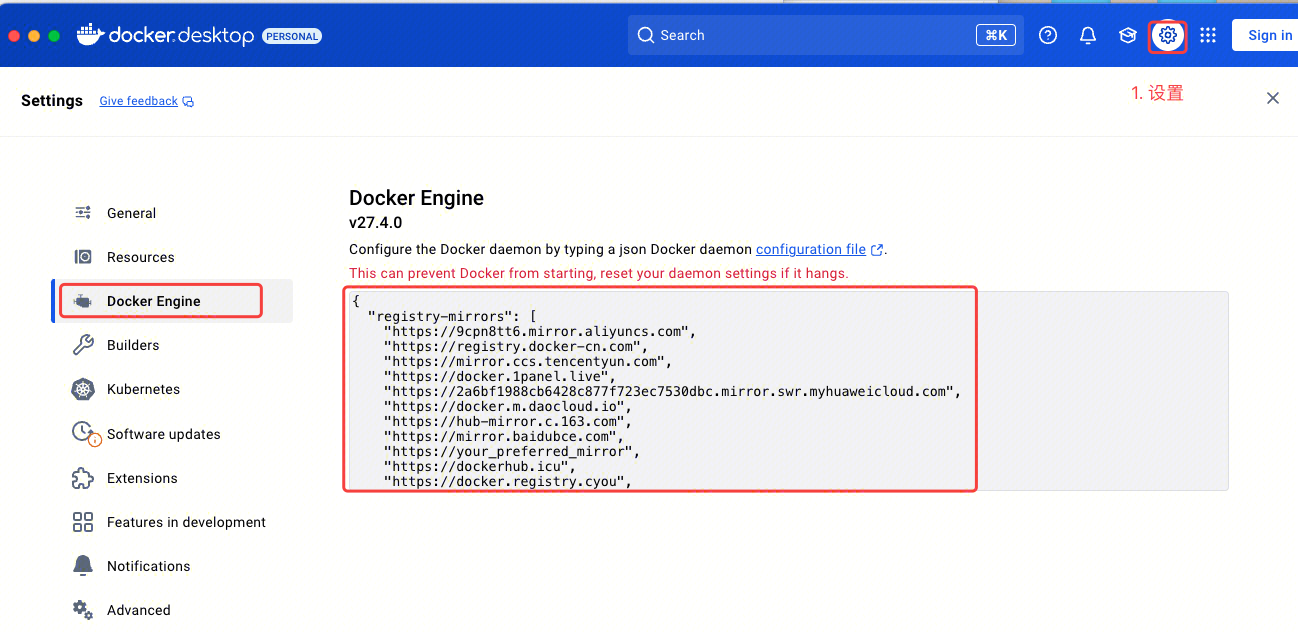Click the PERSONAL plan badge
Viewport: 1298px width, 636px height.
coord(292,36)
